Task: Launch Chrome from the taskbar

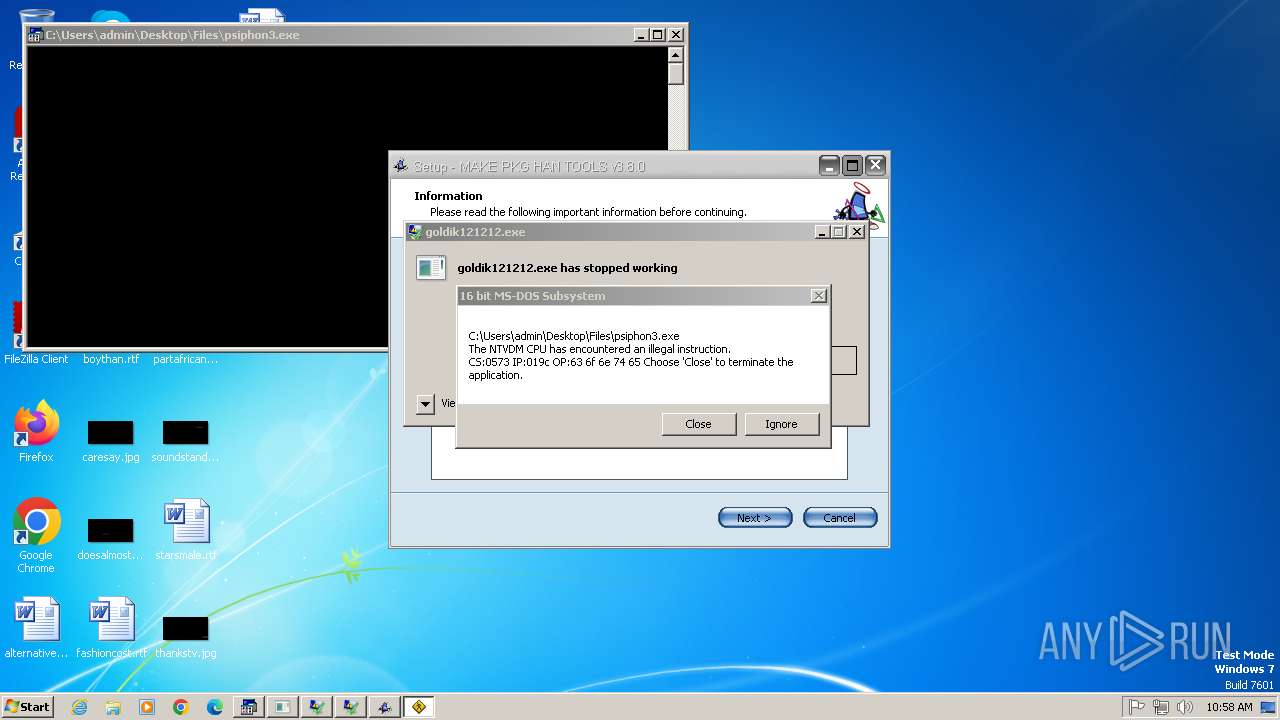Action: pos(181,707)
